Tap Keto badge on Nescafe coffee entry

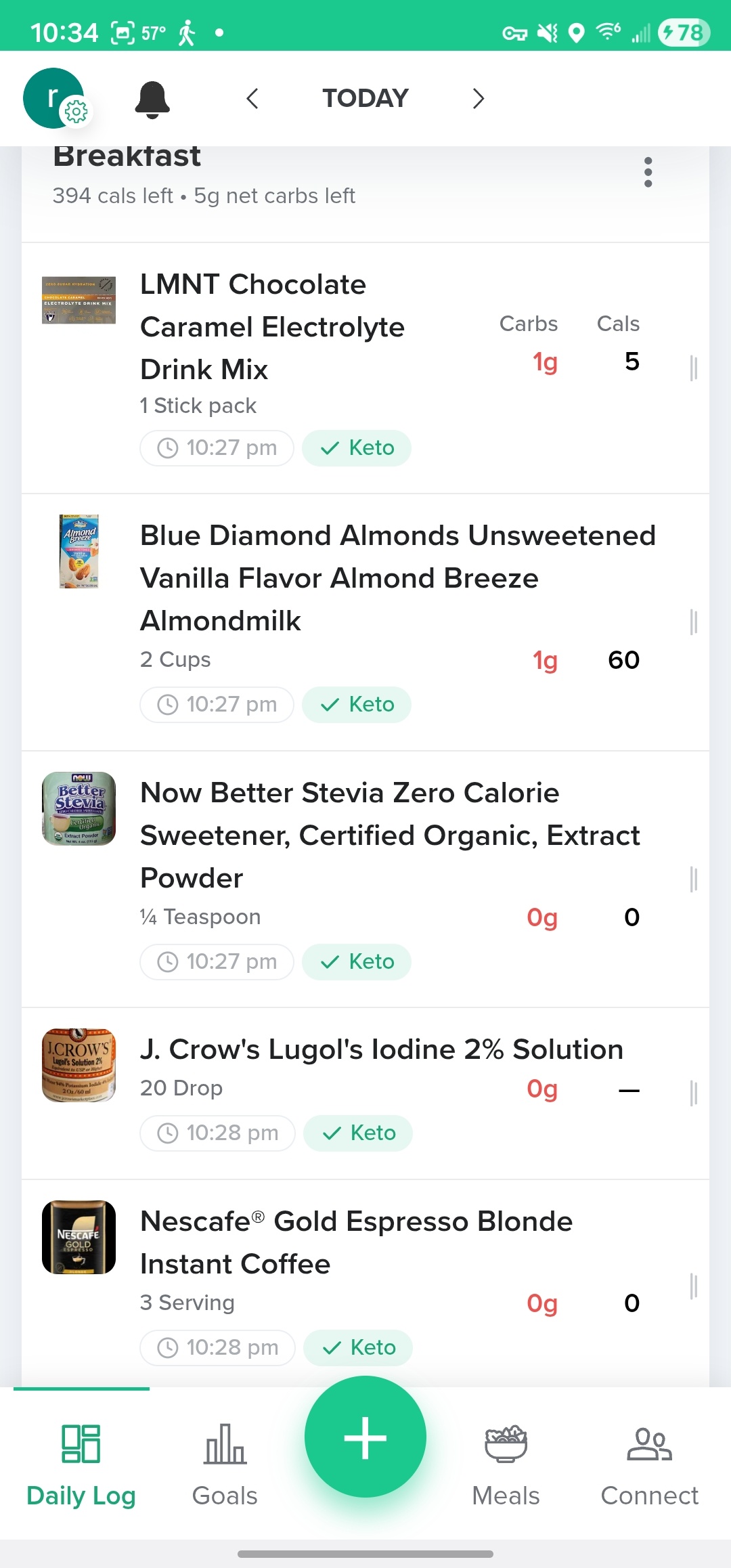(358, 1347)
